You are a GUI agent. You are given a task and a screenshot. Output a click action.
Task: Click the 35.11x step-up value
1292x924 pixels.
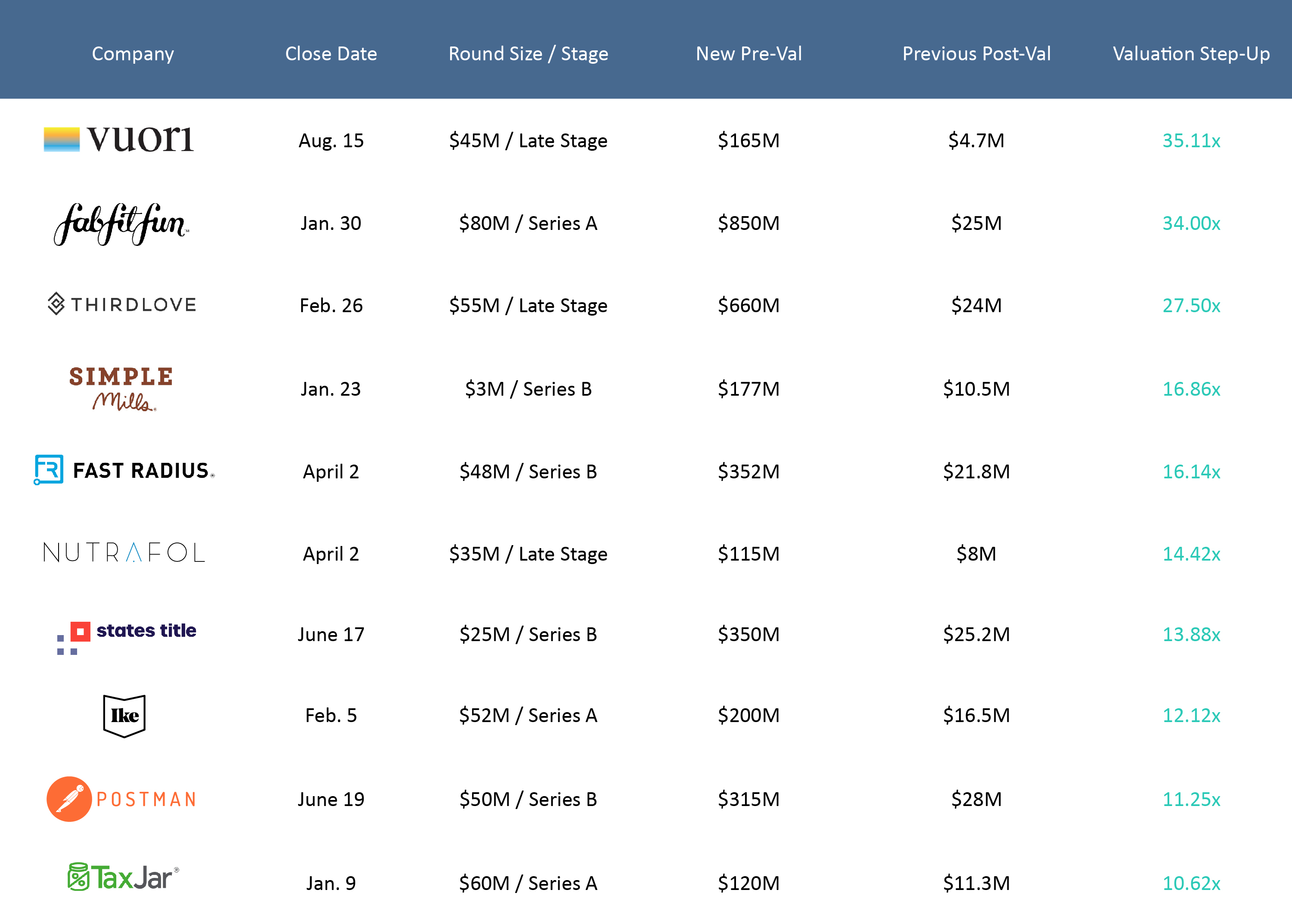pos(1191,140)
